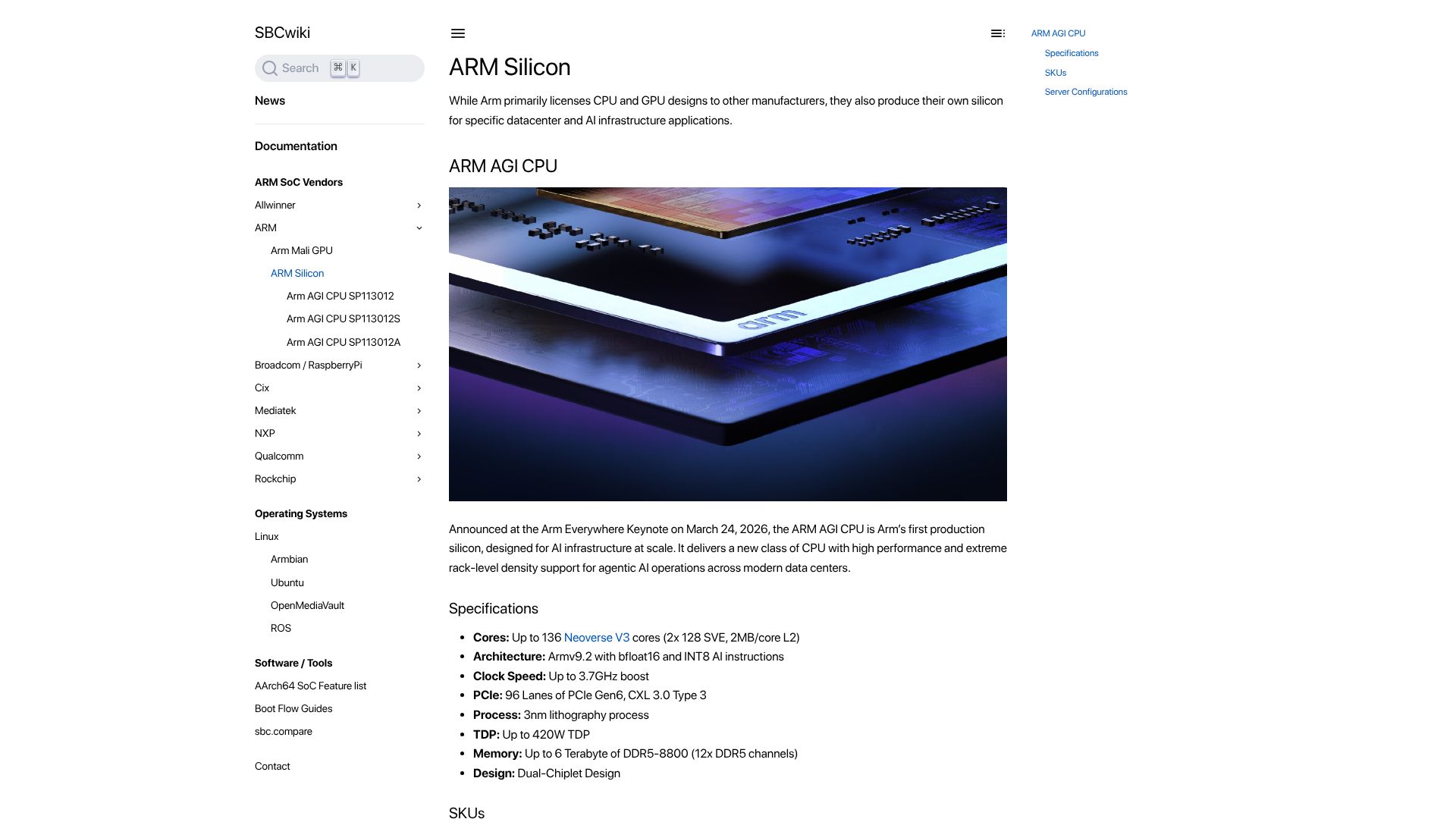This screenshot has height=819, width=1456.
Task: Open the Ubuntu page
Action: pos(287,583)
